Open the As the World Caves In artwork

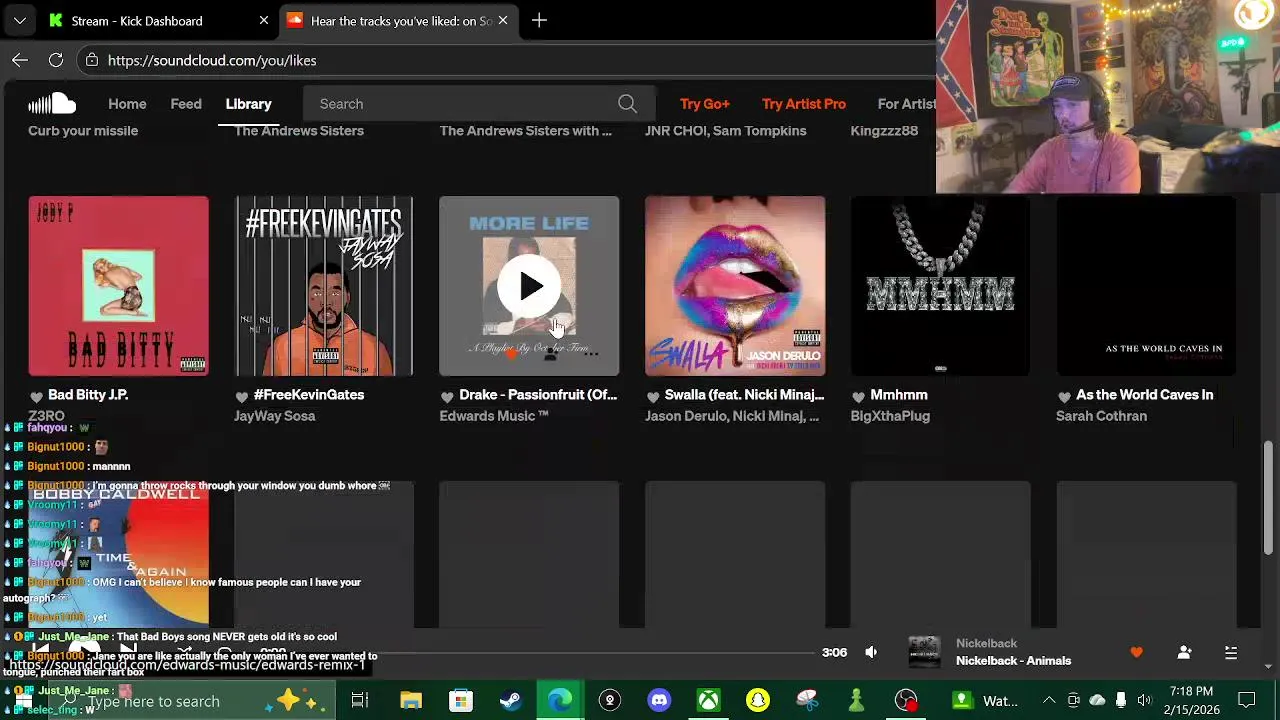1146,286
